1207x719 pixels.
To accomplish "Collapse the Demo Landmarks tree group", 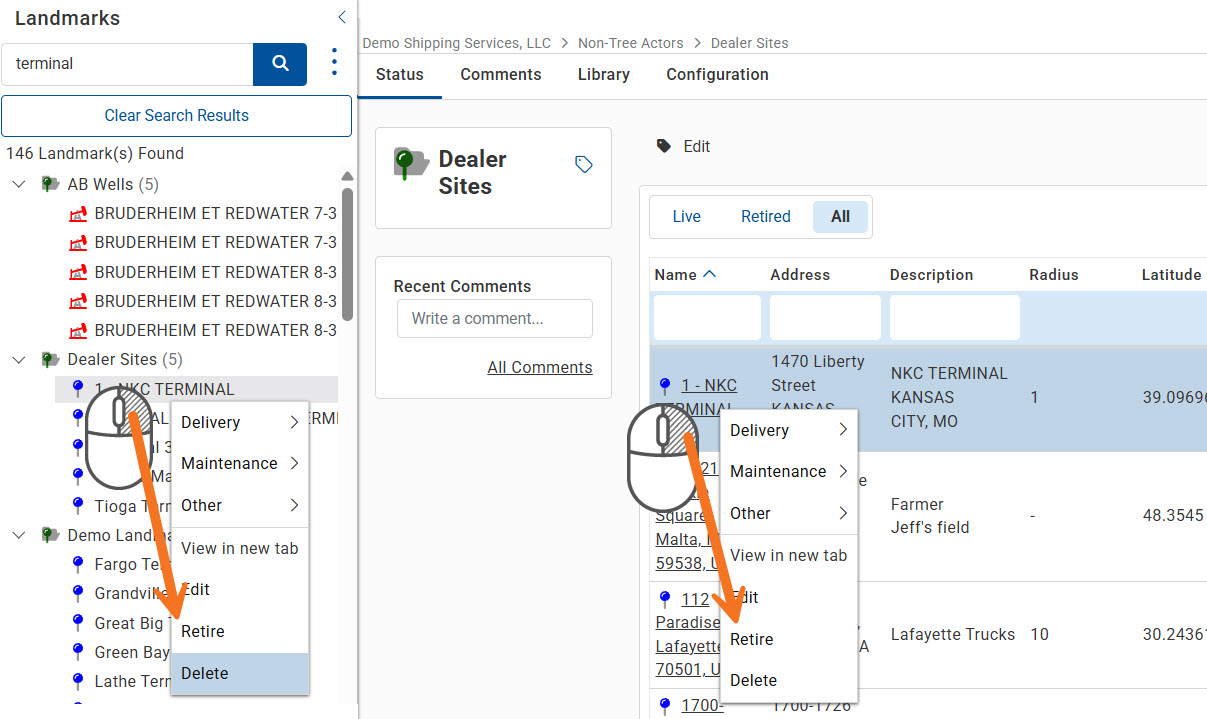I will [19, 535].
